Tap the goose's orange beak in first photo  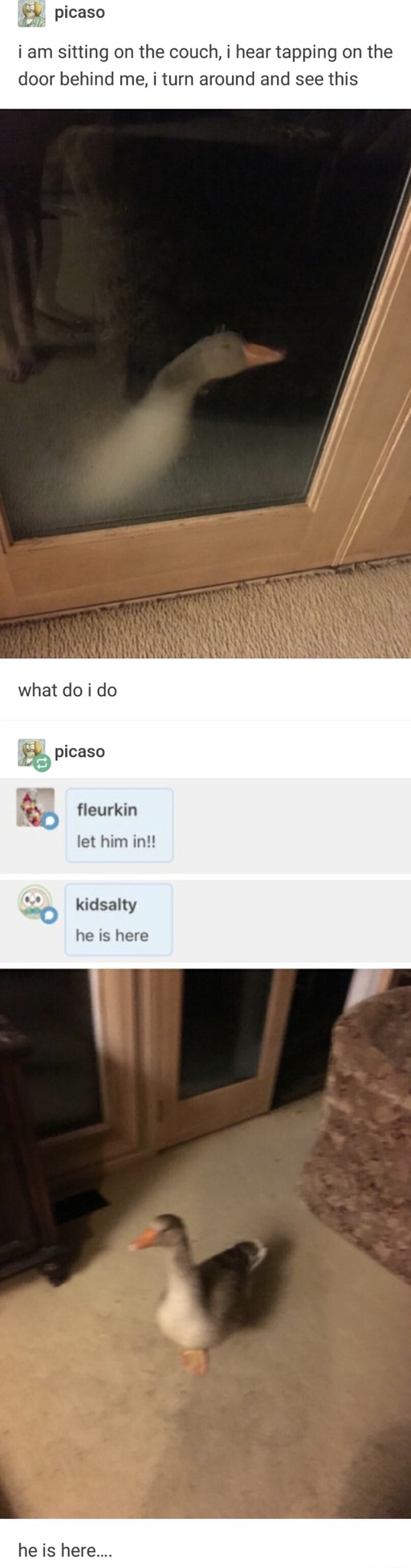coord(262,354)
